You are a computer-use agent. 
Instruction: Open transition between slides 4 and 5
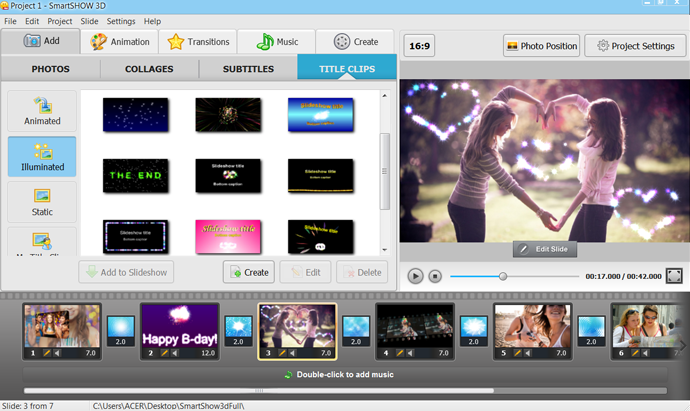pyautogui.click(x=473, y=331)
